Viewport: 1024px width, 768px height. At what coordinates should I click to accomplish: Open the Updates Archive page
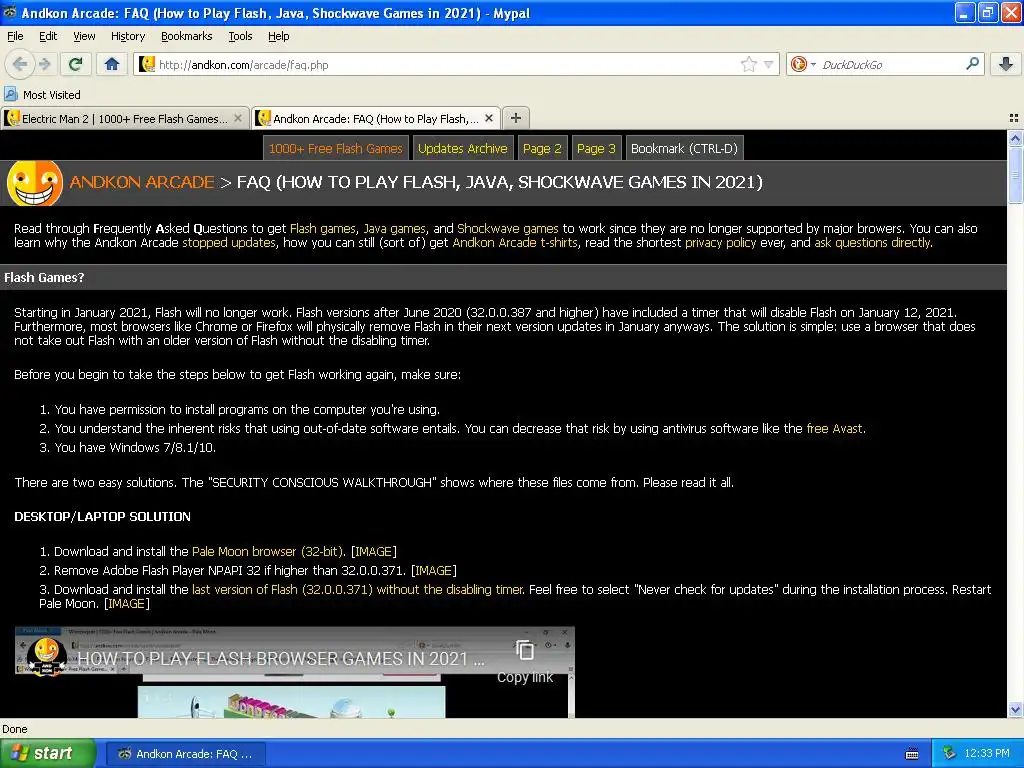pyautogui.click(x=462, y=148)
